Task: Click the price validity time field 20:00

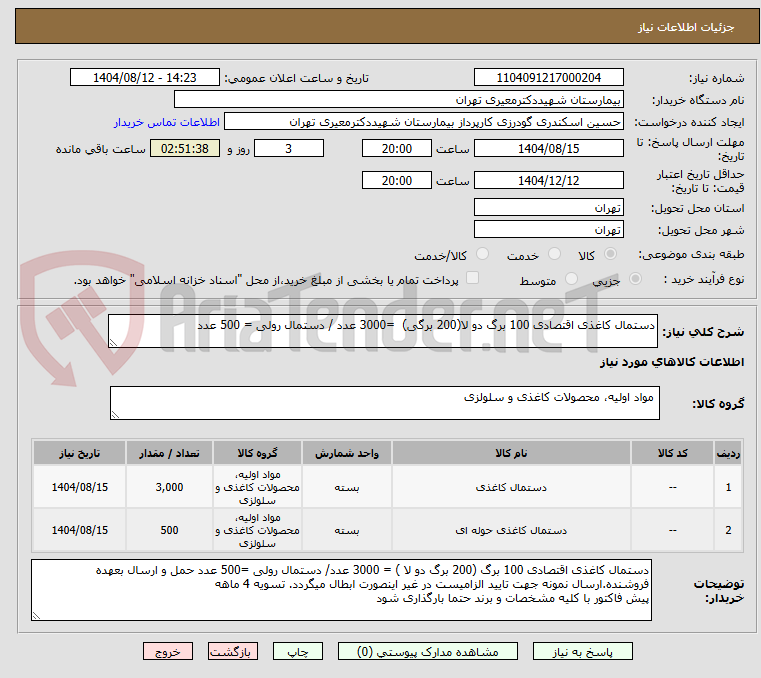Action: click(397, 180)
